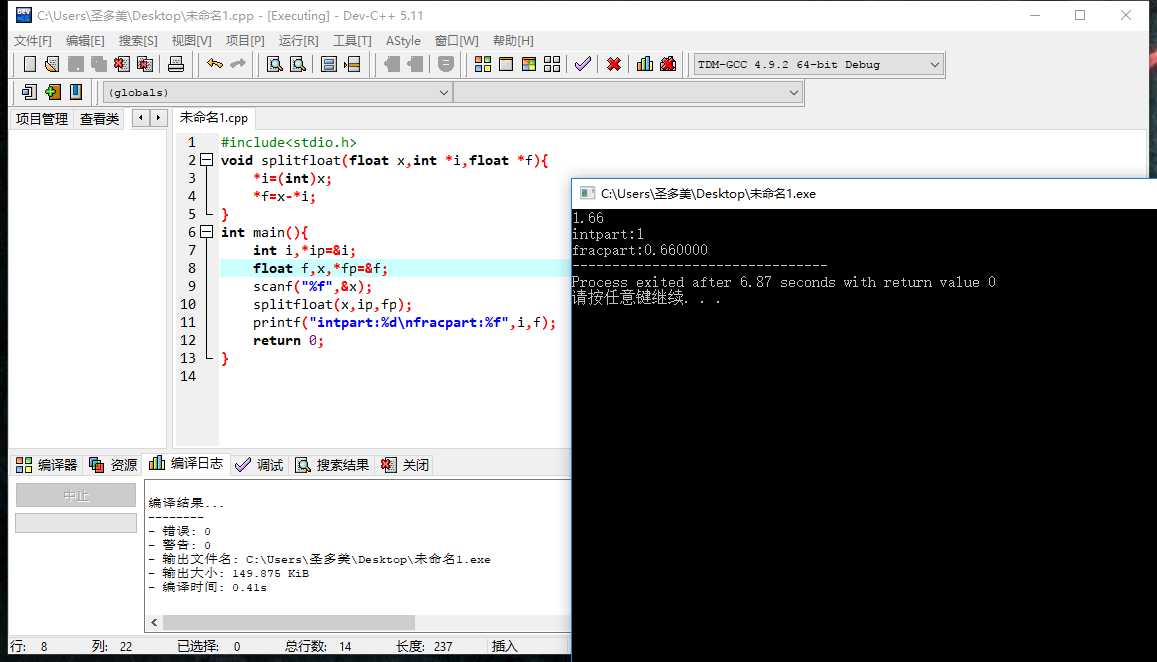Switch to the 编译日志 bottom tab
1157x662 pixels.
point(185,463)
